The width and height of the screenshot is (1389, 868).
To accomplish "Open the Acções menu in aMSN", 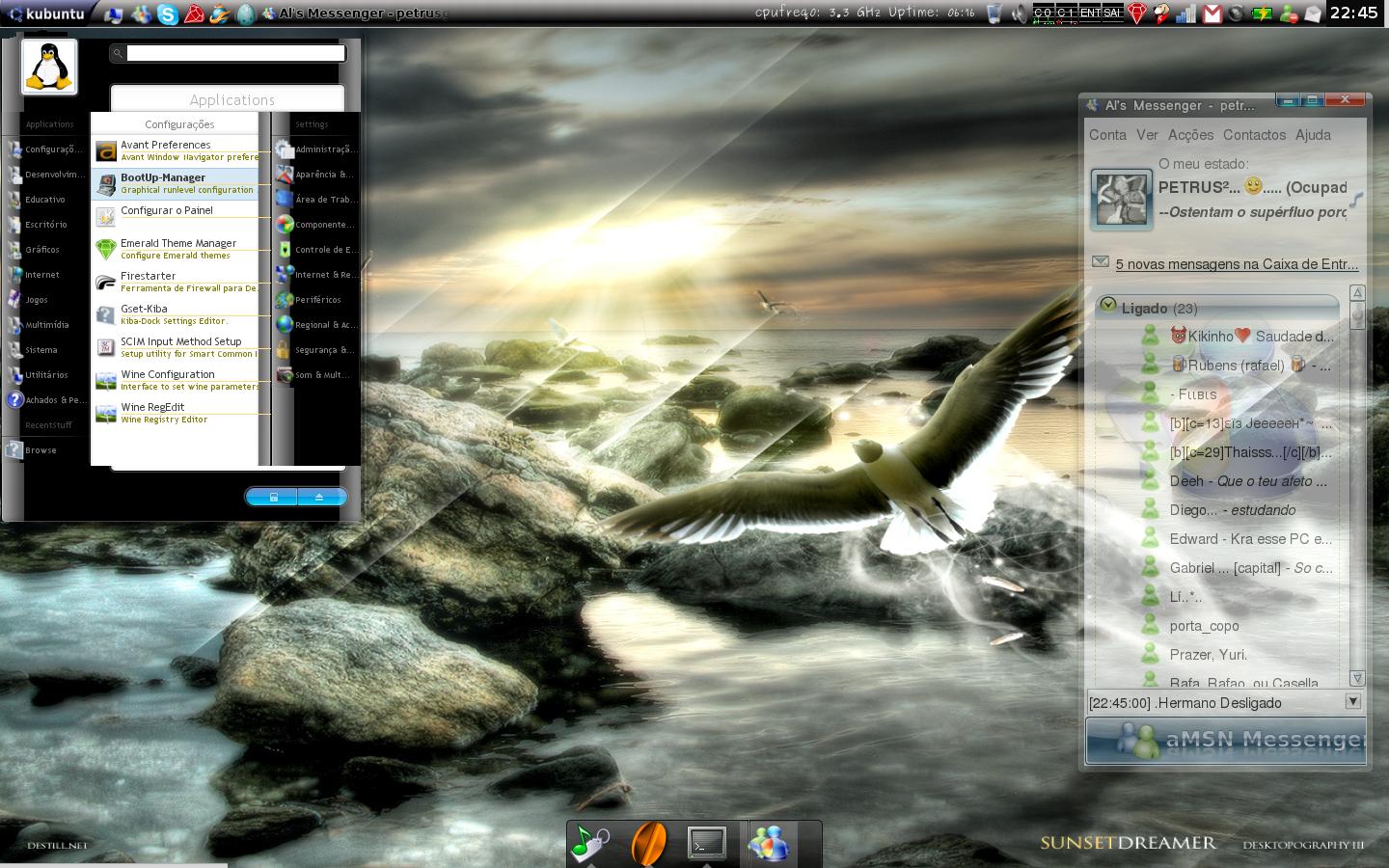I will click(x=1190, y=135).
